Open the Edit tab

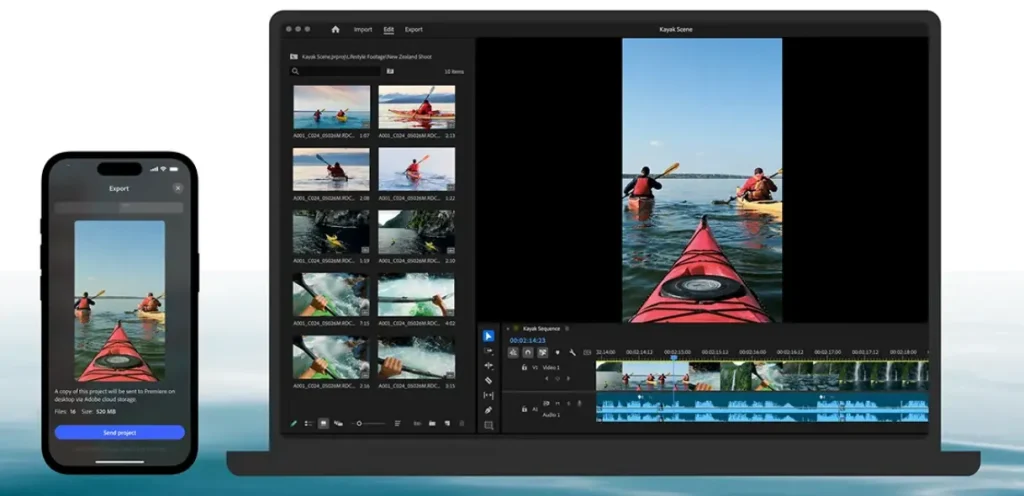[389, 29]
